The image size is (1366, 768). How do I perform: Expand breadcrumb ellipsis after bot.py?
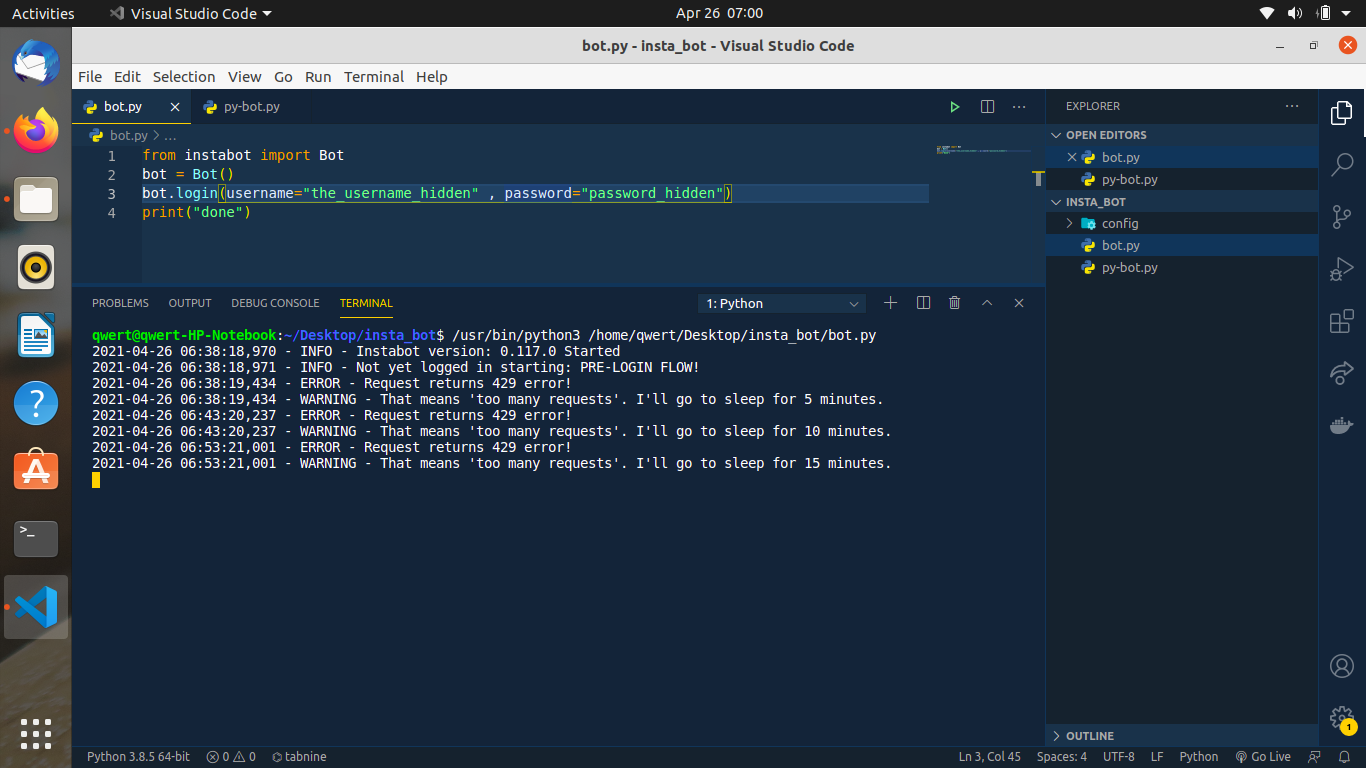click(x=170, y=135)
